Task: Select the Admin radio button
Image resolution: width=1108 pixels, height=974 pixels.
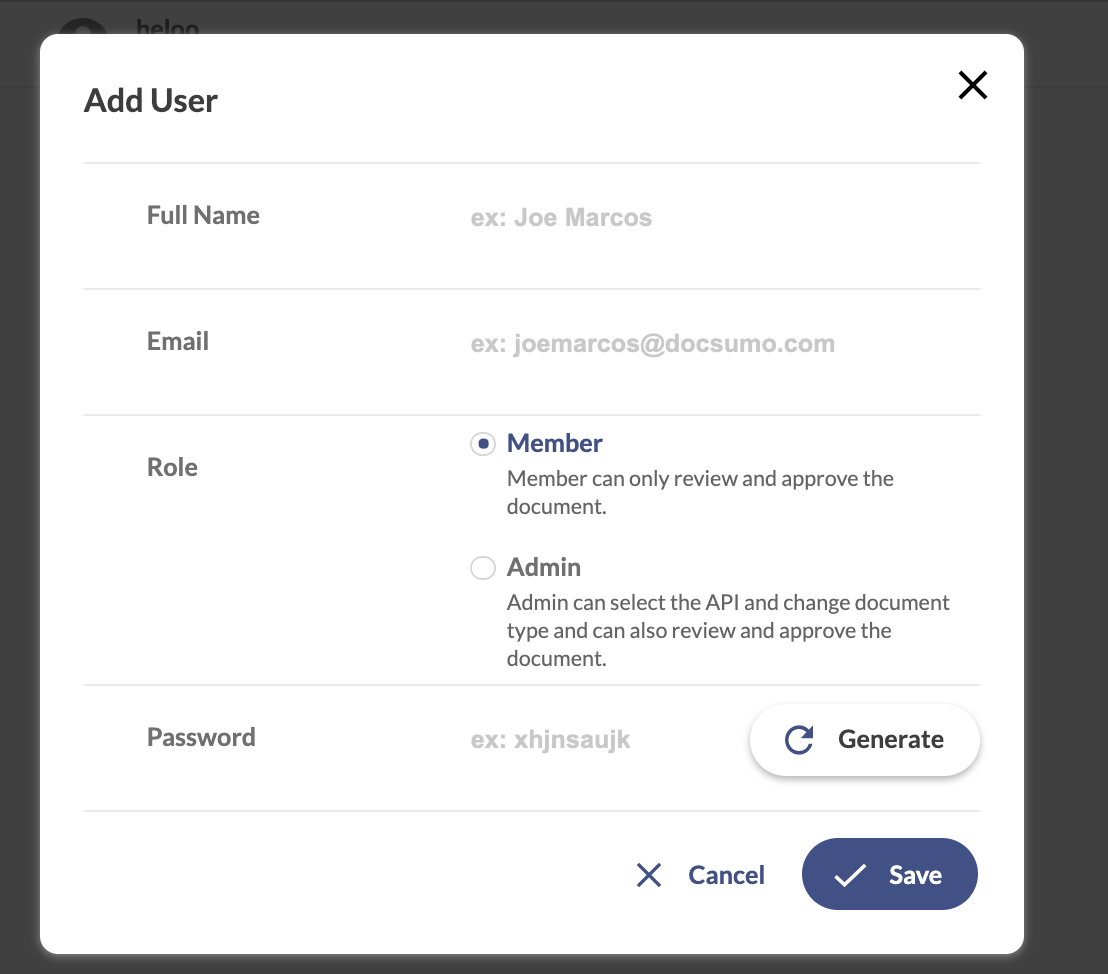Action: 483,568
